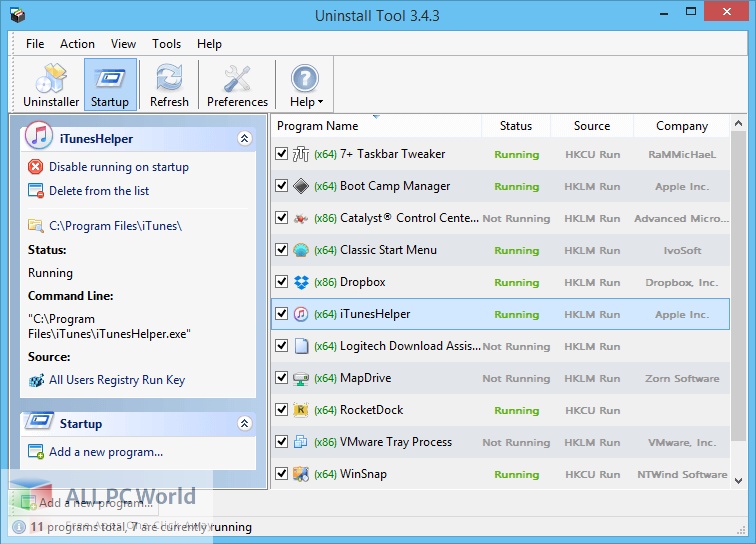Click the WinSnap icon in the list

tap(301, 474)
